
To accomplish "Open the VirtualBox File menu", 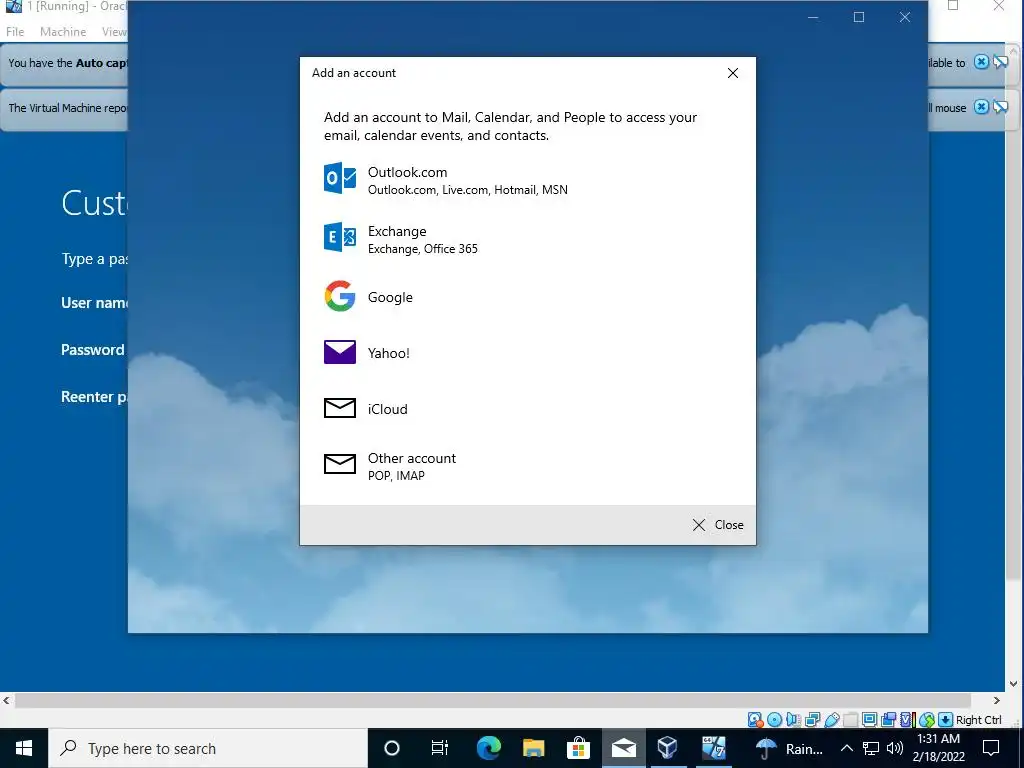I will pos(15,31).
